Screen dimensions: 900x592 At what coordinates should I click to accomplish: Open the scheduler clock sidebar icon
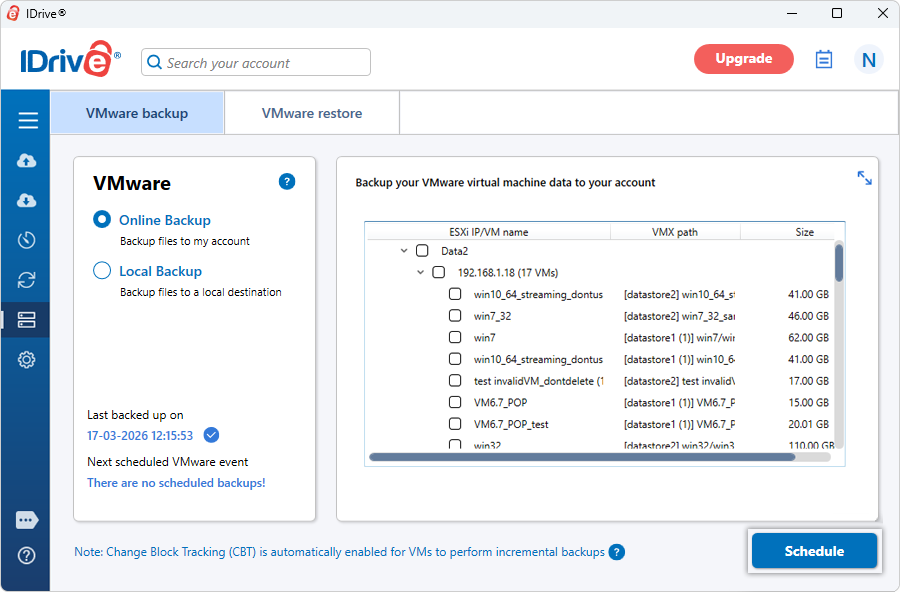point(27,240)
